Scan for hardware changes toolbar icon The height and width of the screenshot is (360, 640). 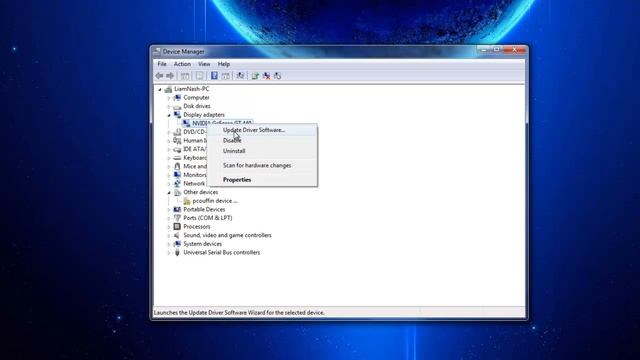tap(240, 76)
